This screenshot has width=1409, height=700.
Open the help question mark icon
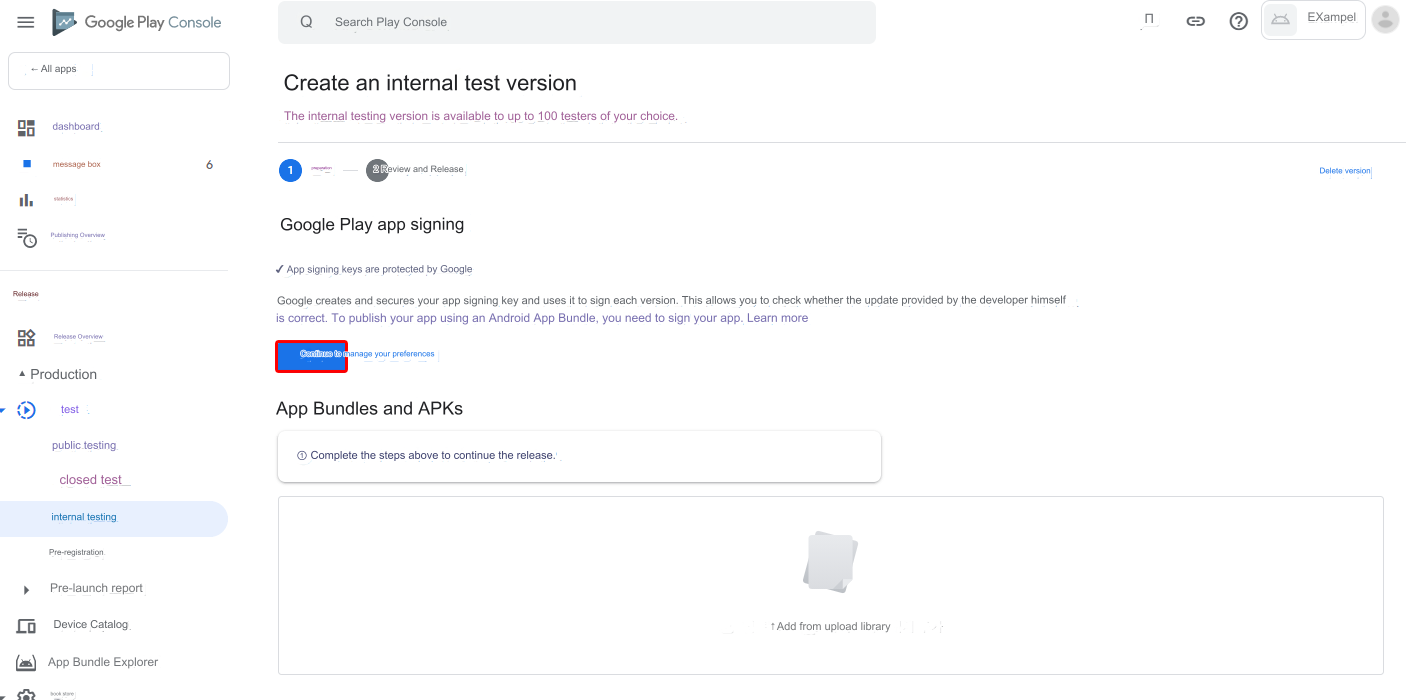coord(1239,21)
